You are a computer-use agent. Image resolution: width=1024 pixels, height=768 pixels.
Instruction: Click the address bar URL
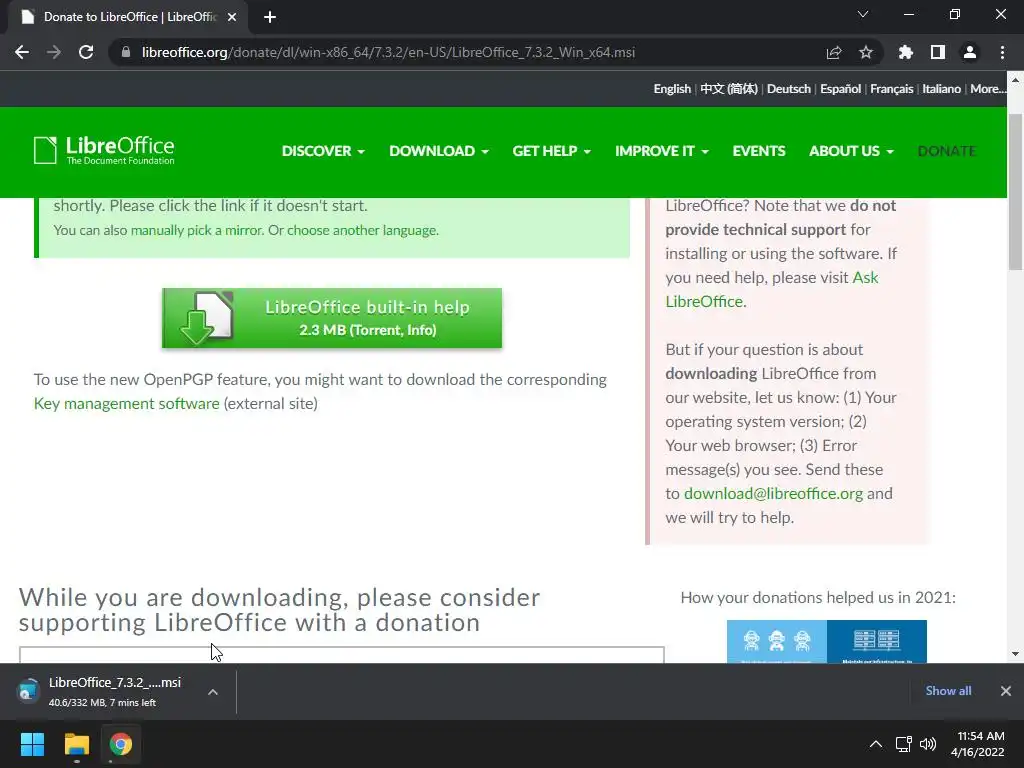(388, 52)
